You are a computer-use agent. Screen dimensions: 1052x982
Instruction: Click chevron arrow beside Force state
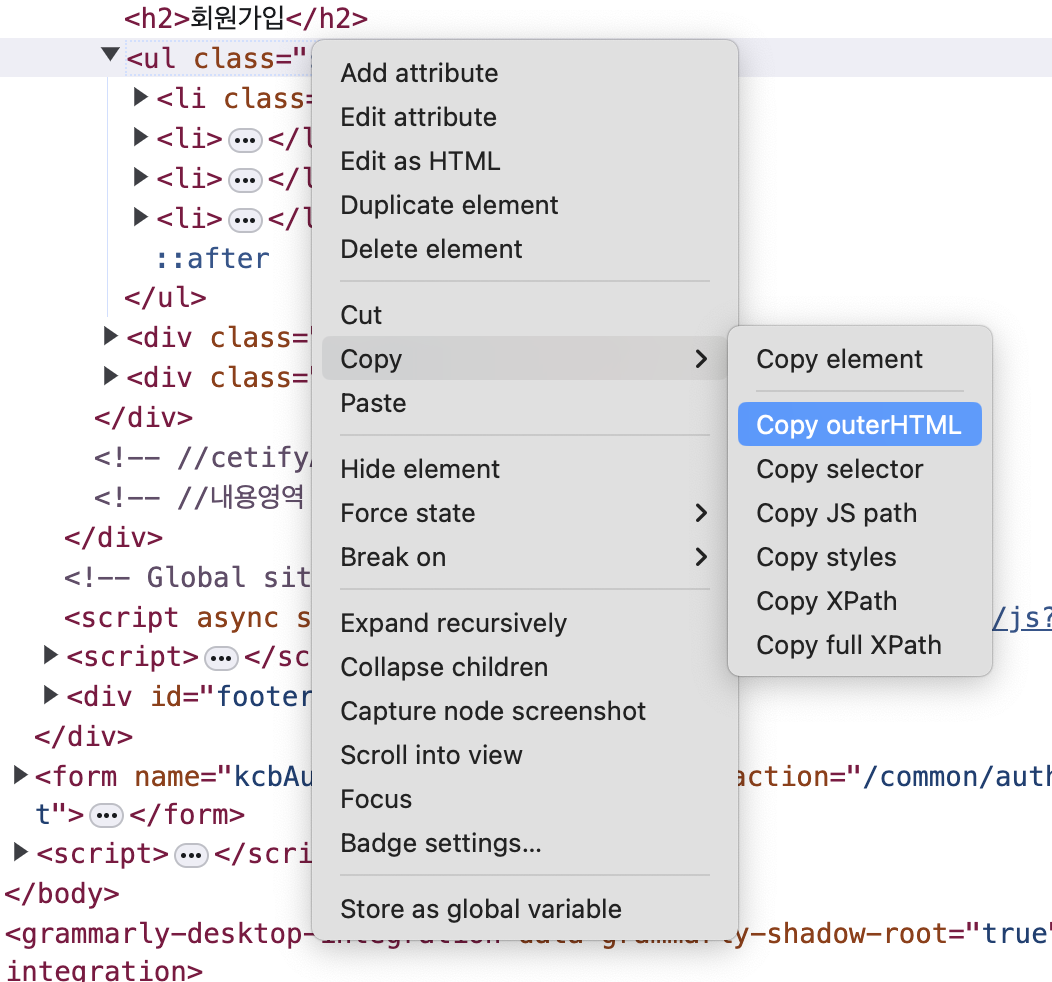pyautogui.click(x=701, y=513)
